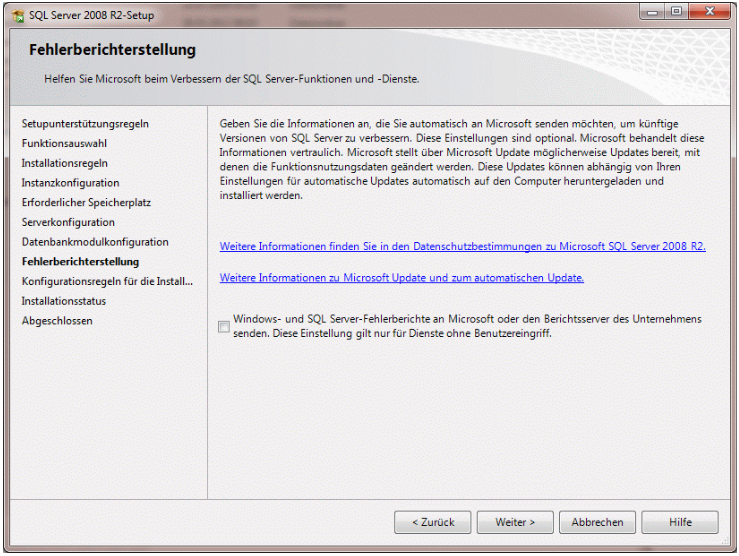Image resolution: width=739 pixels, height=556 pixels.
Task: Click the 'Geben Sie die Informationen an' description paragraph
Action: tap(462, 160)
